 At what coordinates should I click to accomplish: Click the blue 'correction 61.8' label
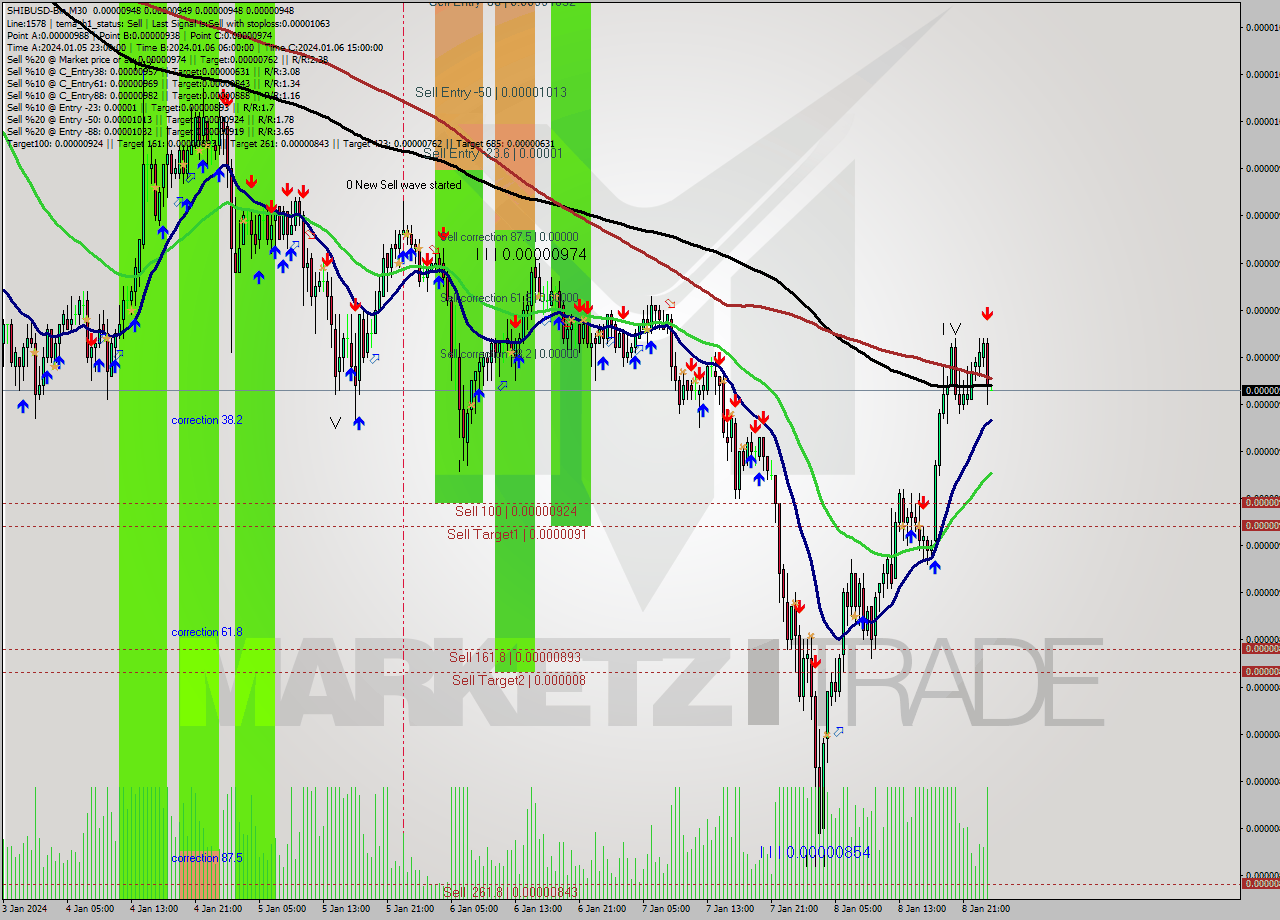[207, 632]
